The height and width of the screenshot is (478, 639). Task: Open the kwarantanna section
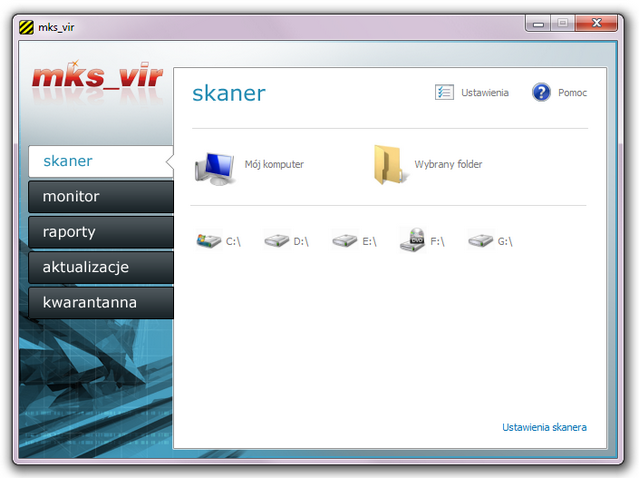point(101,303)
